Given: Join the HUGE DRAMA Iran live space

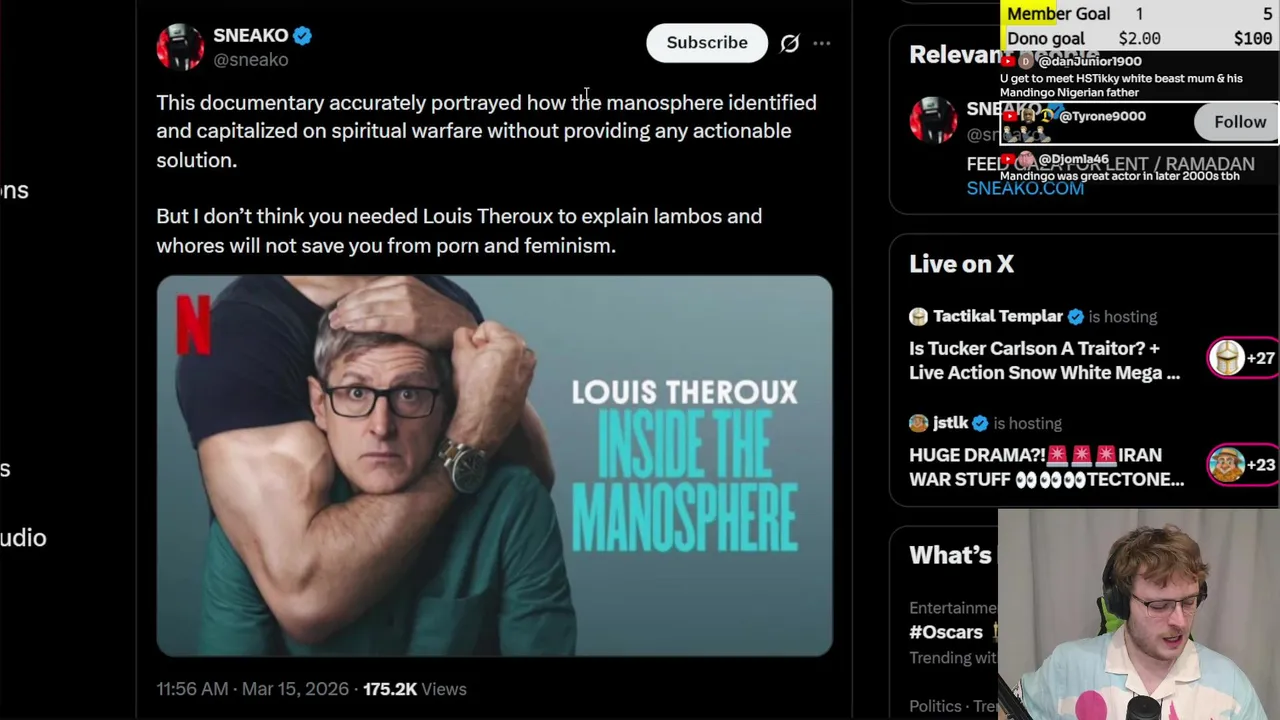Looking at the screenshot, I should coord(1046,467).
